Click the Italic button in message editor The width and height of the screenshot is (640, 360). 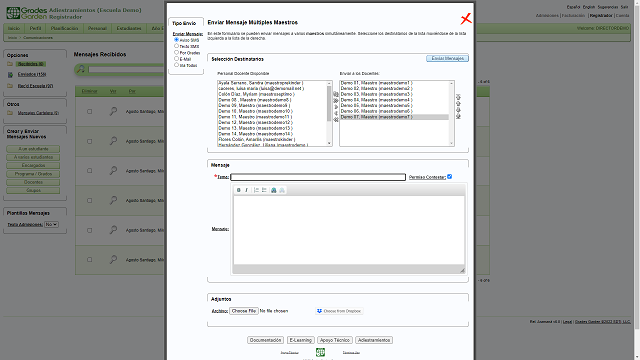(x=247, y=190)
